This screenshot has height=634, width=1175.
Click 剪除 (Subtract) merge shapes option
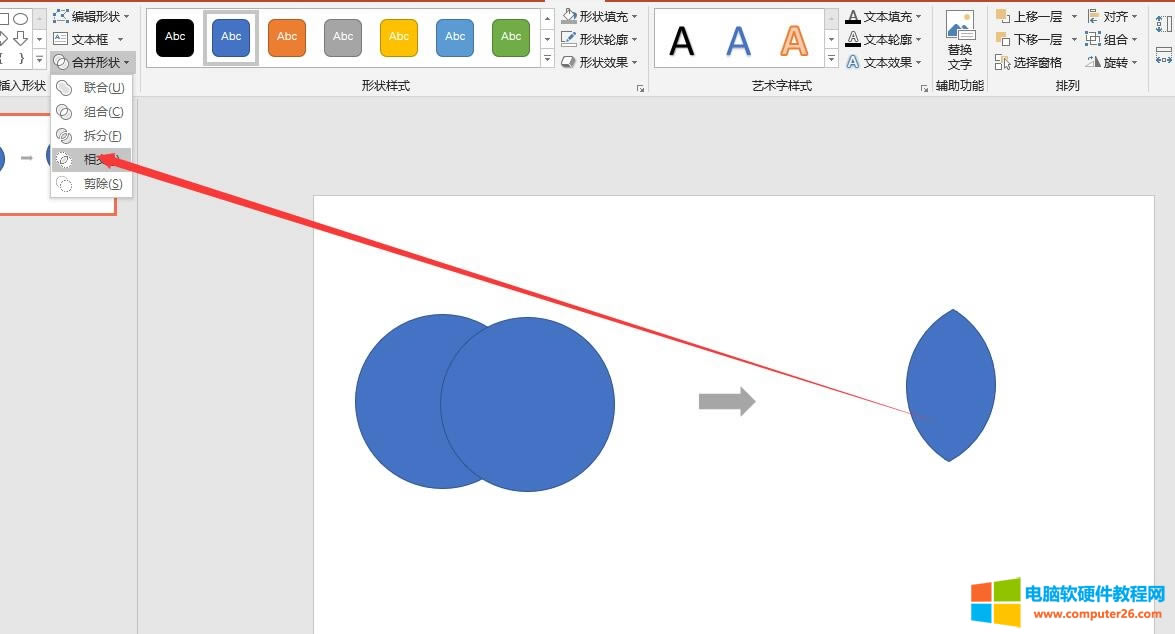click(102, 184)
